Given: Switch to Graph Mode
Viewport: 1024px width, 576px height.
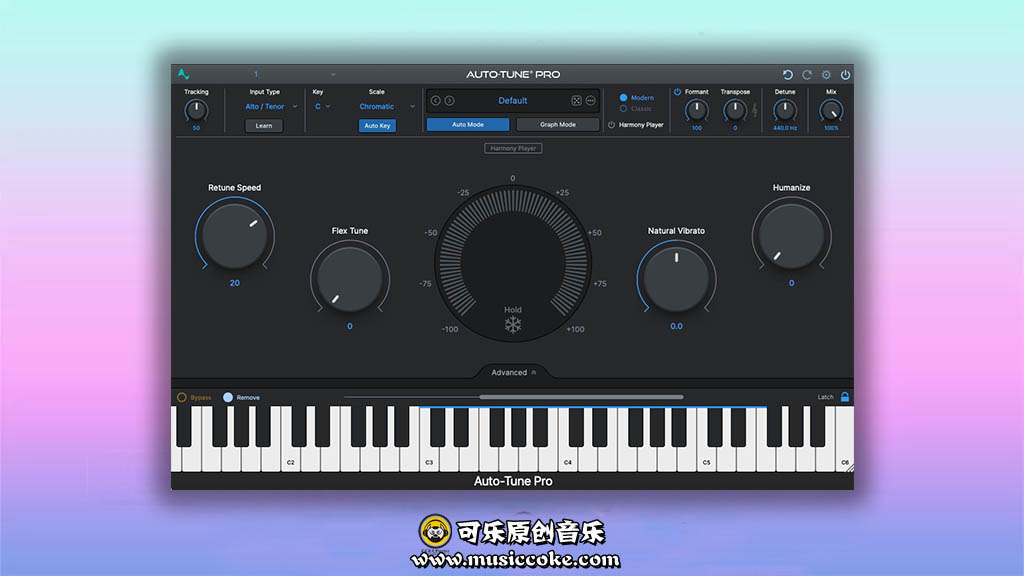Looking at the screenshot, I should (x=558, y=125).
